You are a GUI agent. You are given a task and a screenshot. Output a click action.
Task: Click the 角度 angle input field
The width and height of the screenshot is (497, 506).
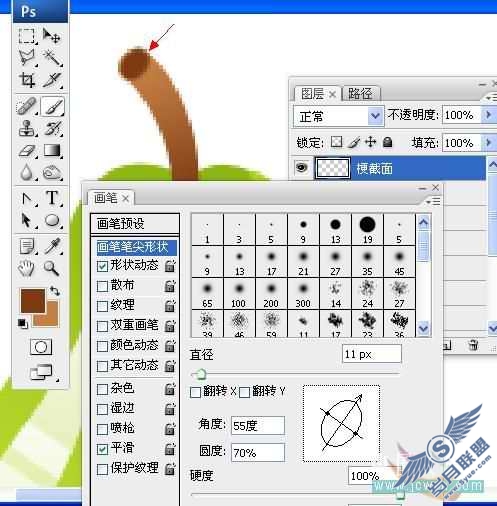click(x=258, y=426)
